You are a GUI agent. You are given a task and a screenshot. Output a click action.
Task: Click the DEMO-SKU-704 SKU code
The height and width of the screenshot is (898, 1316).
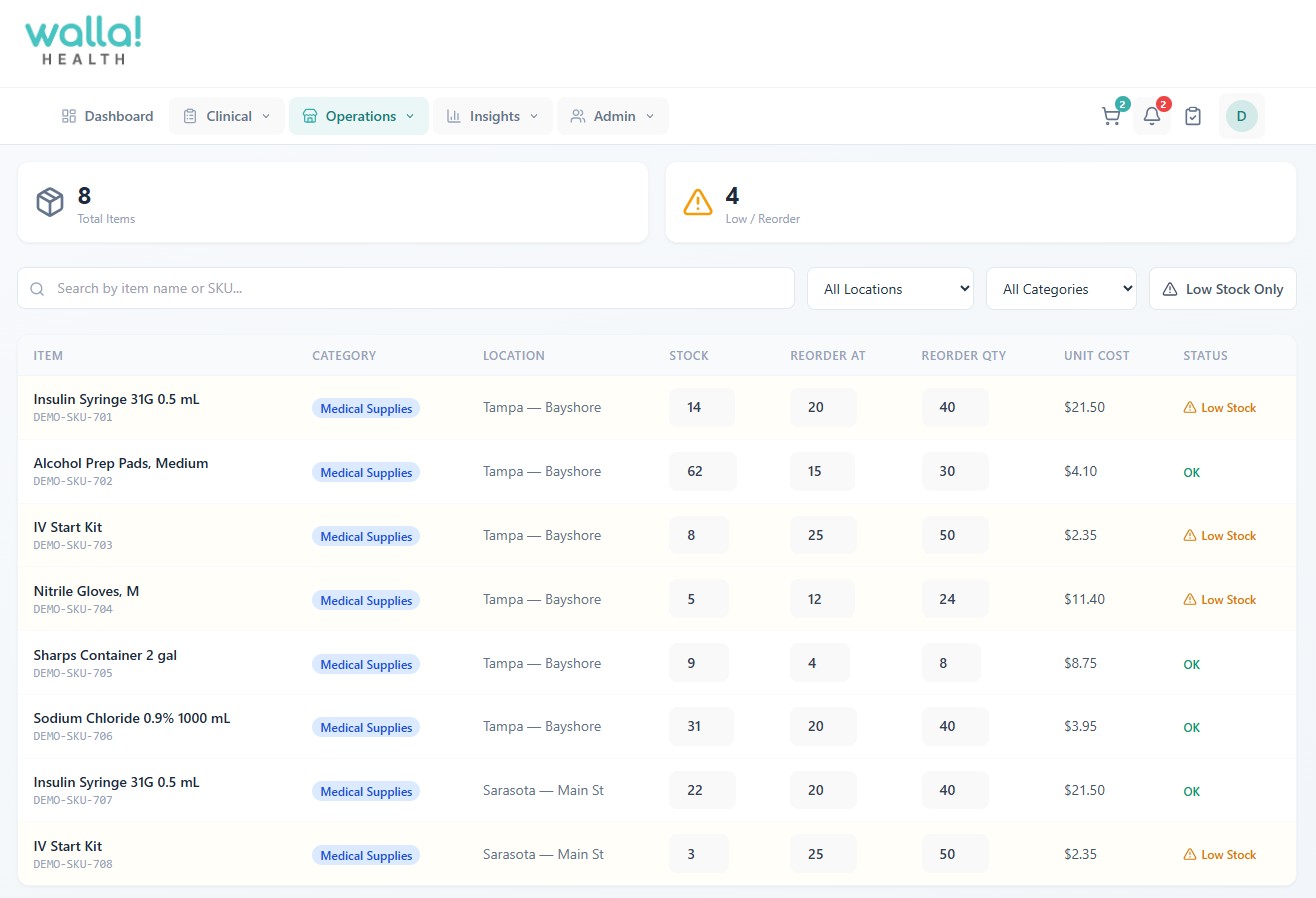(73, 609)
